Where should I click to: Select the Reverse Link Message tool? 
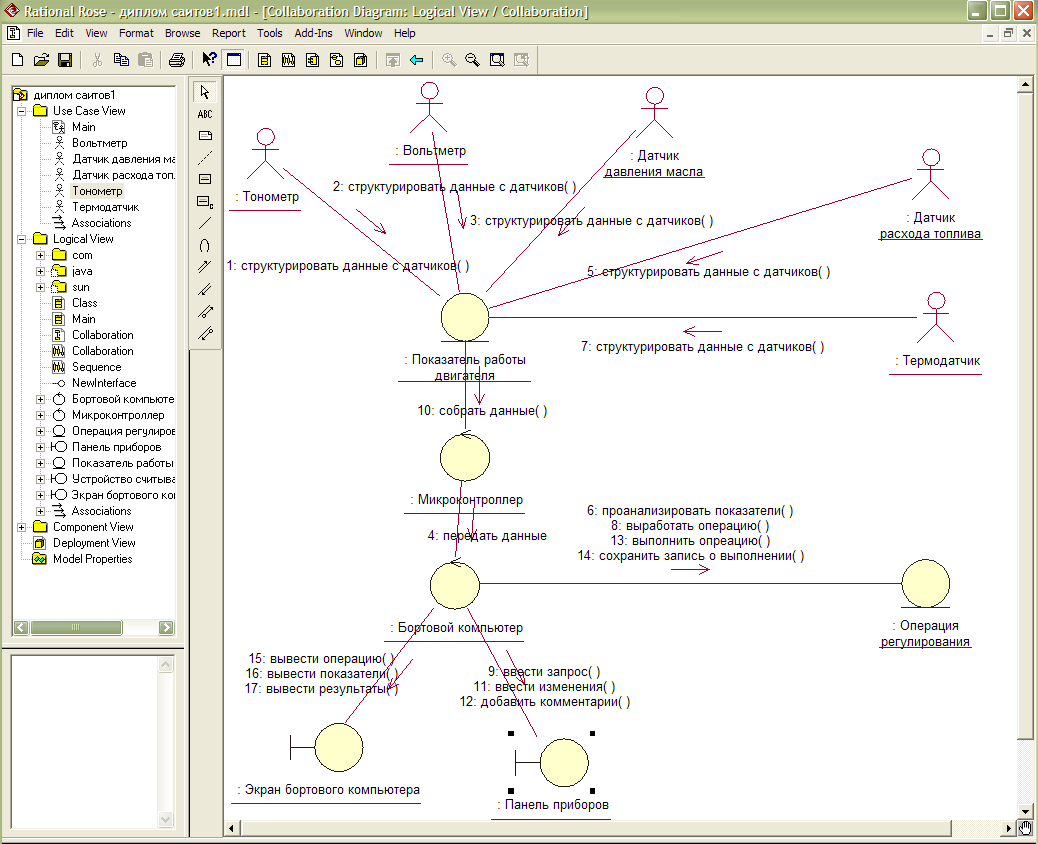click(205, 289)
